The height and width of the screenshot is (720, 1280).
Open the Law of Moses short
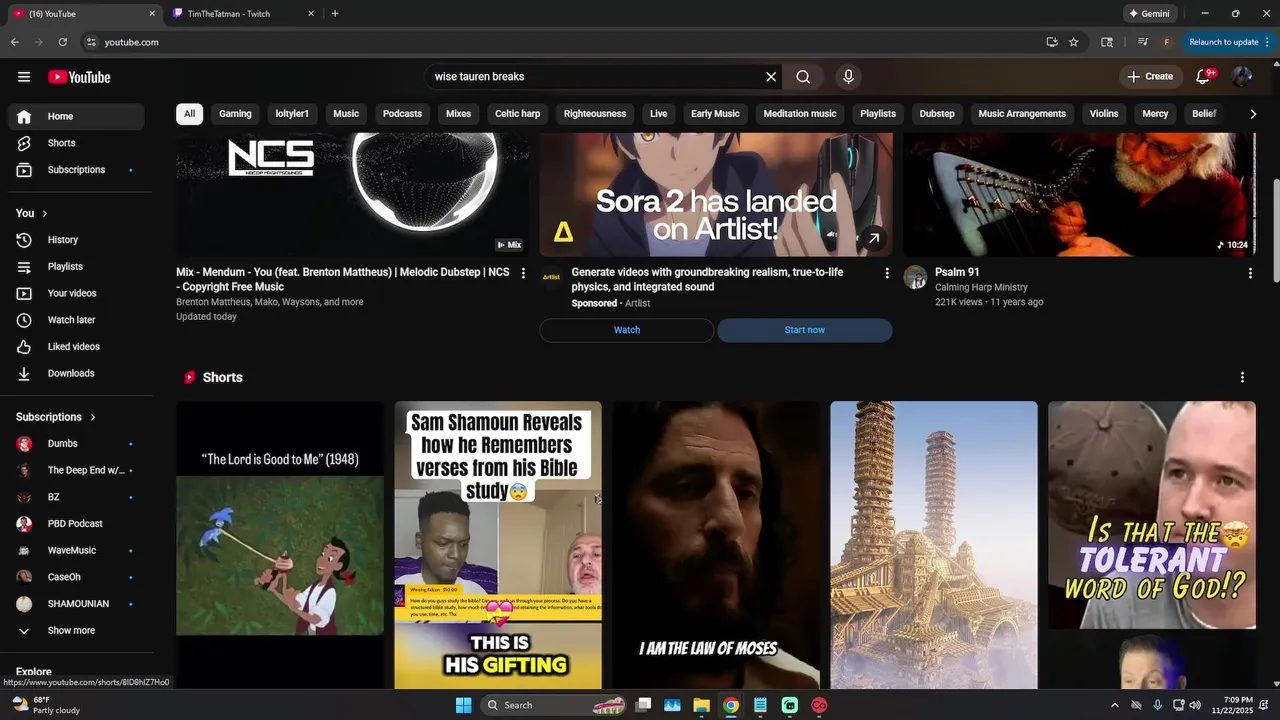click(716, 545)
